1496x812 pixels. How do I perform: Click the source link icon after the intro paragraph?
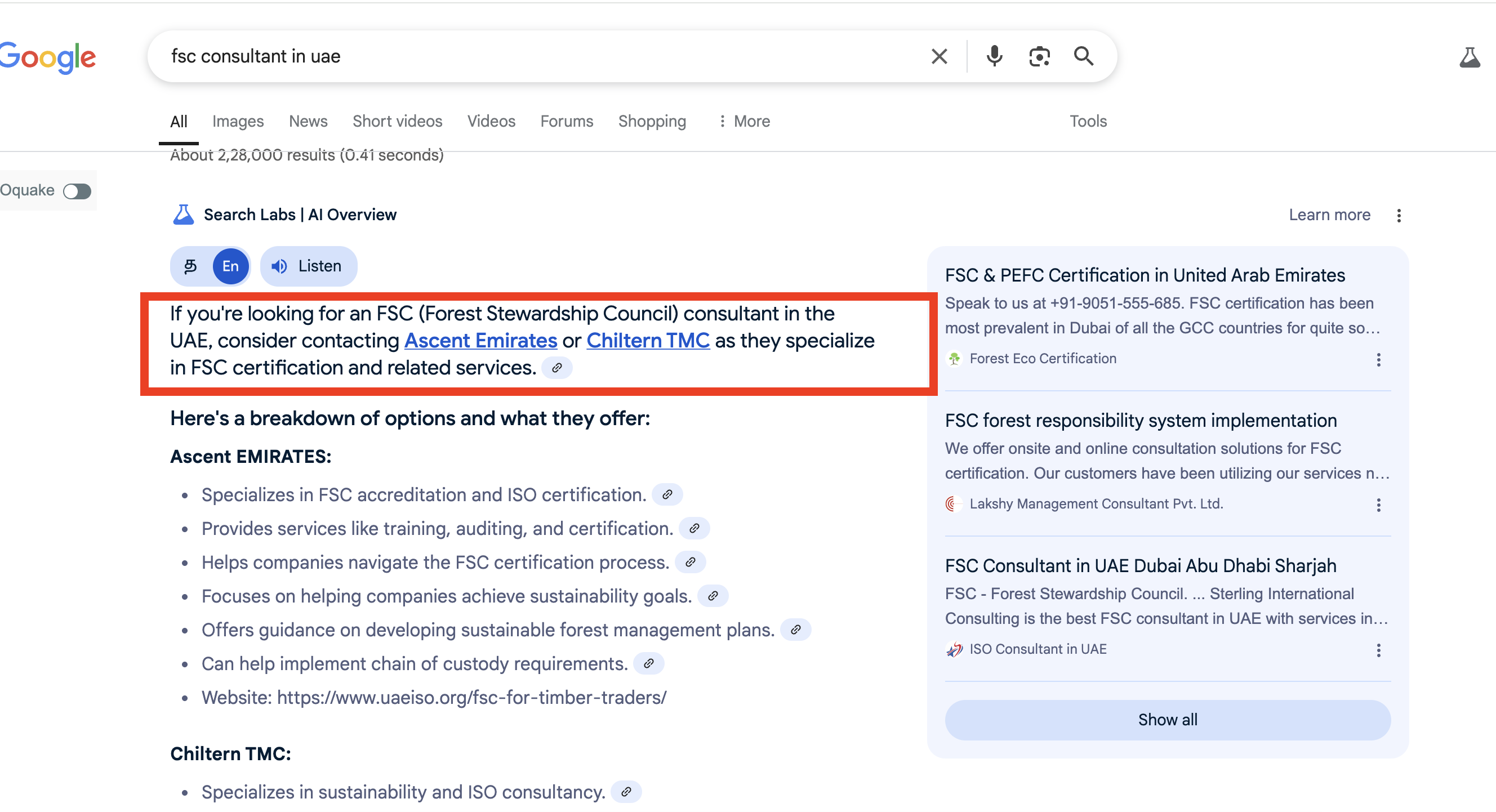pos(557,368)
